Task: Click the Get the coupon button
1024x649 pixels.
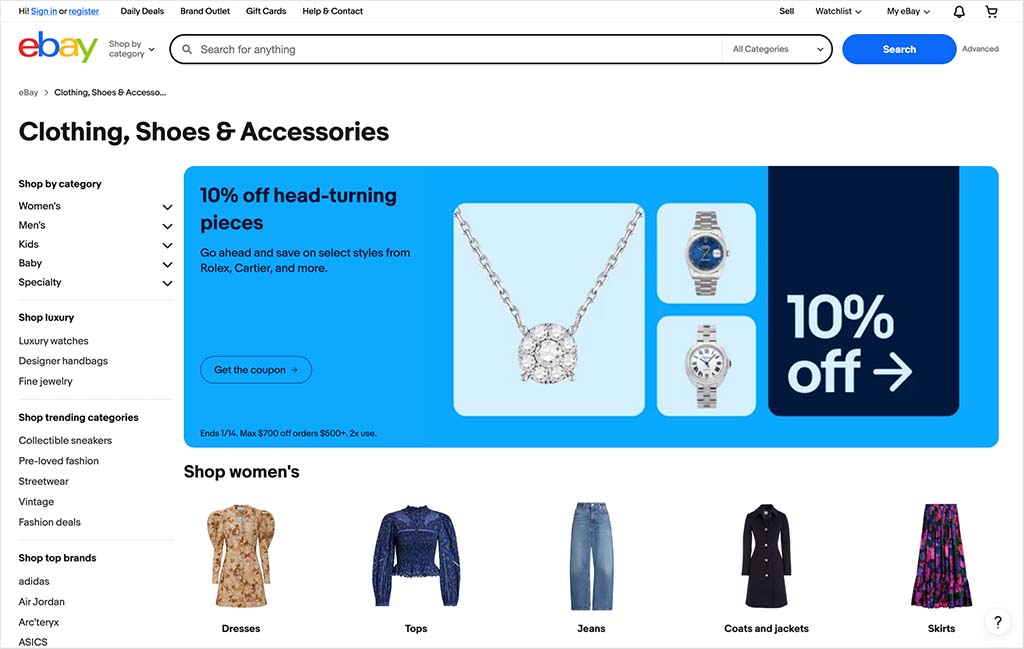Action: pos(256,370)
